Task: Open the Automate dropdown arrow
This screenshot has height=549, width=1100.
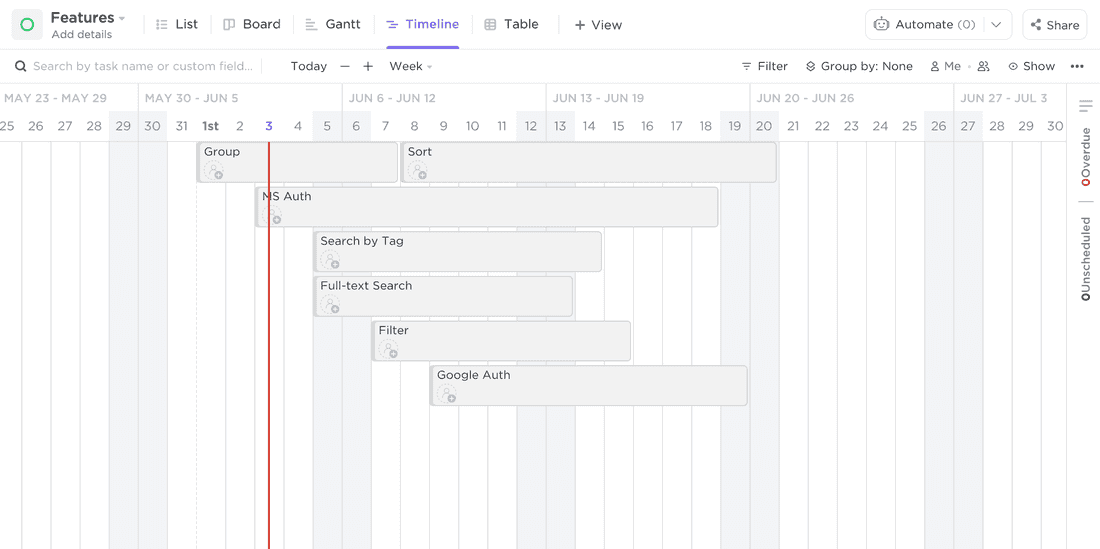Action: (996, 24)
